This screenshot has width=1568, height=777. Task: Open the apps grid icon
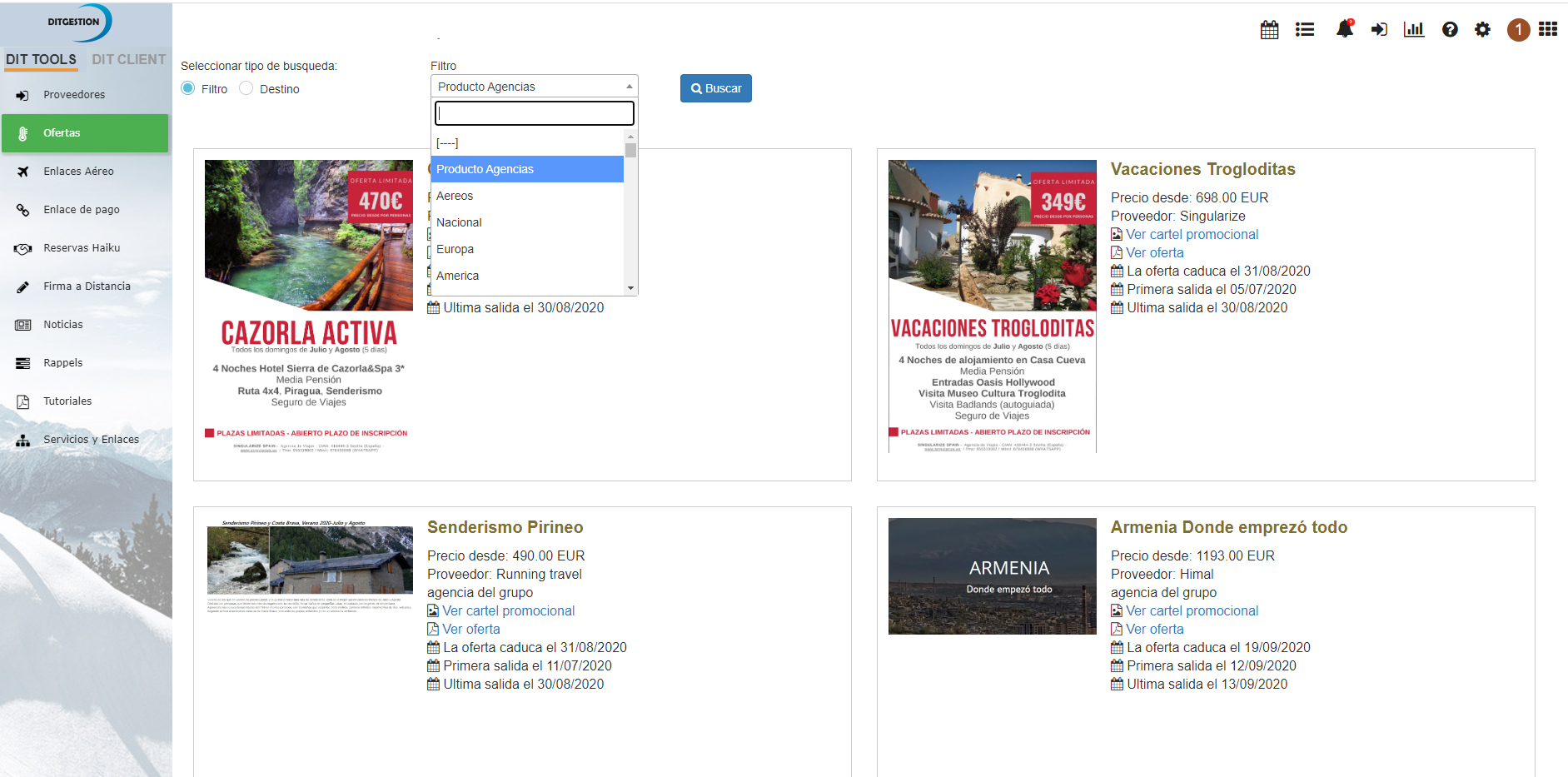click(x=1548, y=29)
